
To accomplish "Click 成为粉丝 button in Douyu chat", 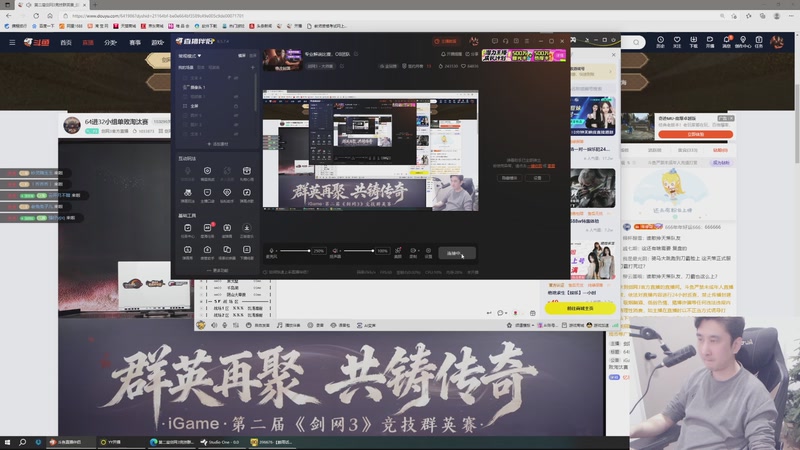I will click(x=721, y=163).
